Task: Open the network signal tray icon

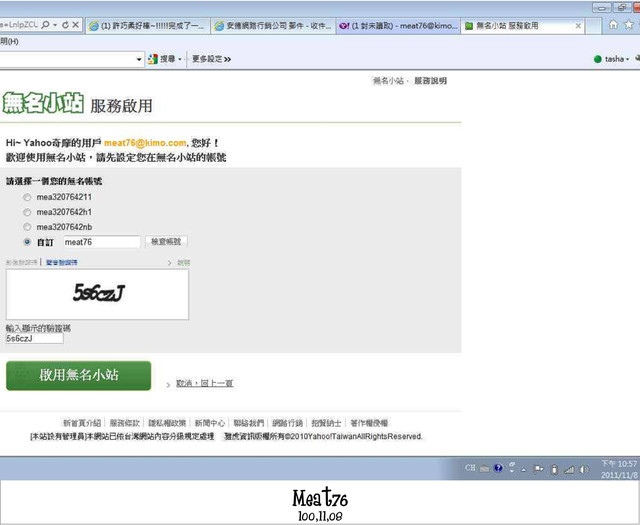Action: tap(569, 470)
